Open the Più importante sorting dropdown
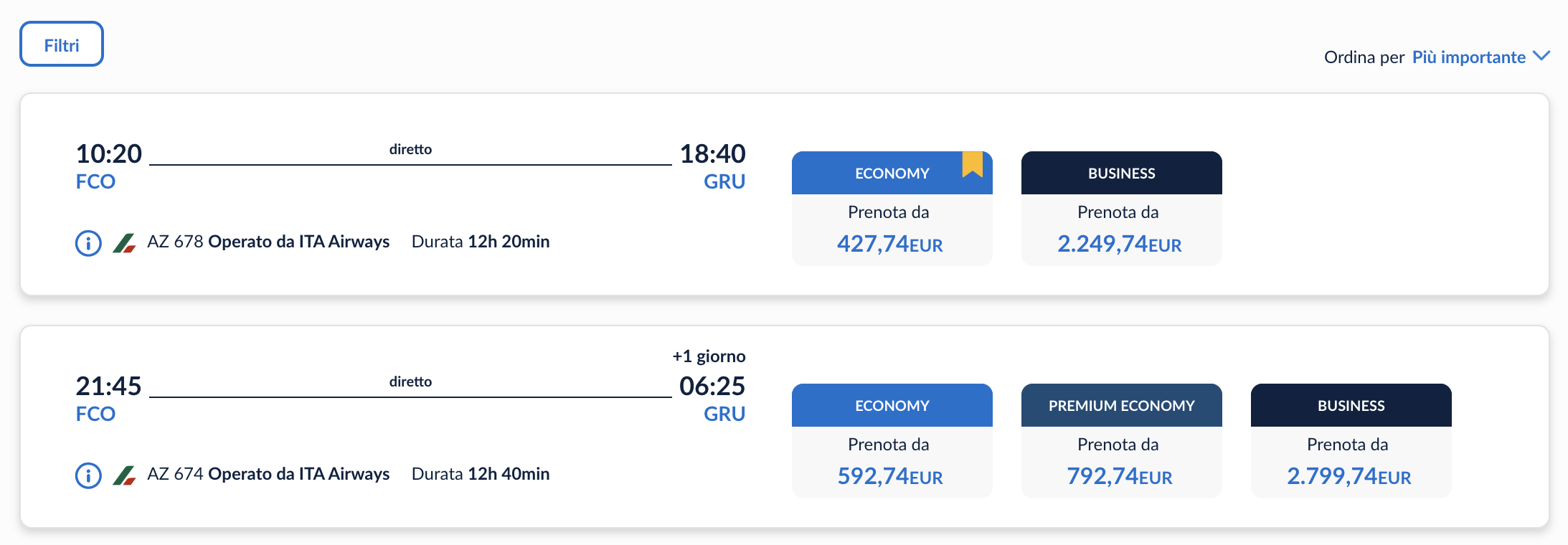This screenshot has width=1568, height=545. pos(1468,57)
